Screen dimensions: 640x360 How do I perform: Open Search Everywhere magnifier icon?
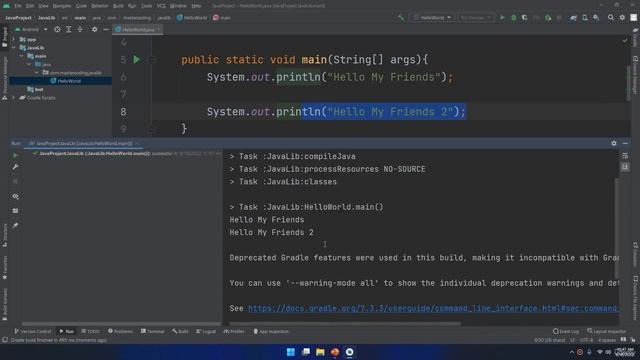coord(611,18)
